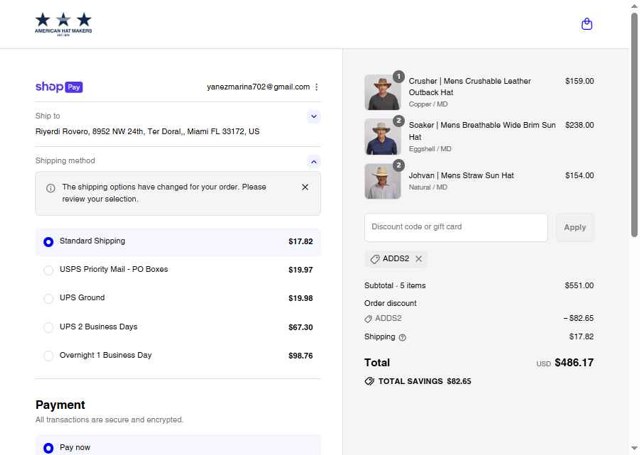Click the Shop Pay logo
The width and height of the screenshot is (640, 455).
(x=59, y=87)
